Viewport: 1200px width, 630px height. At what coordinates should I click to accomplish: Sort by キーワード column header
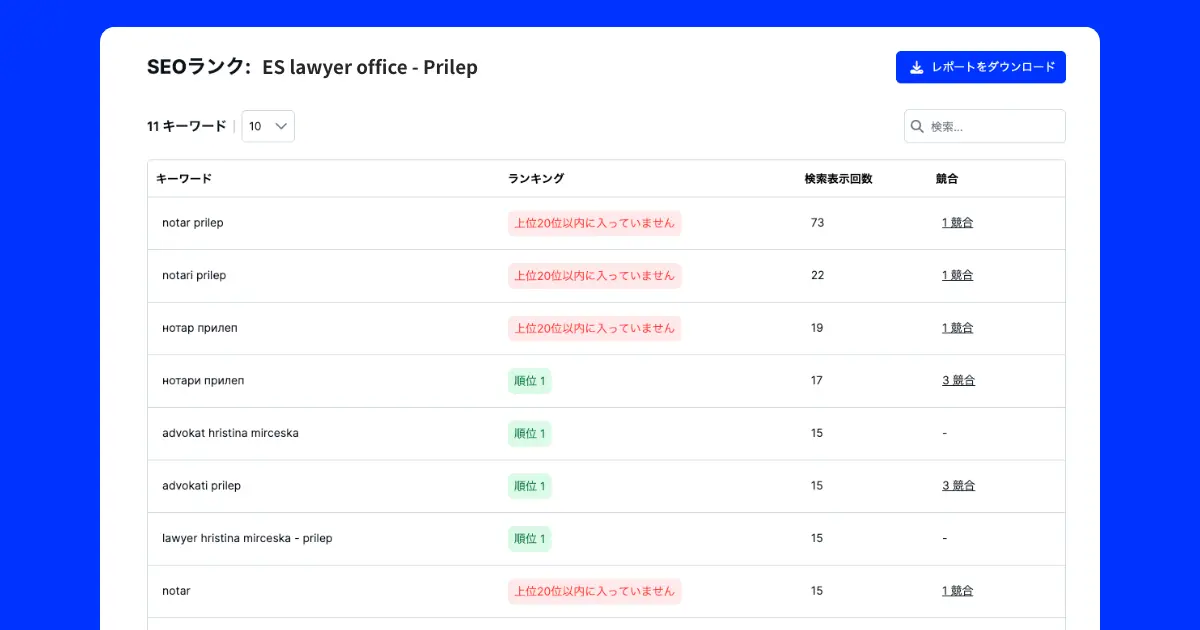[x=184, y=179]
